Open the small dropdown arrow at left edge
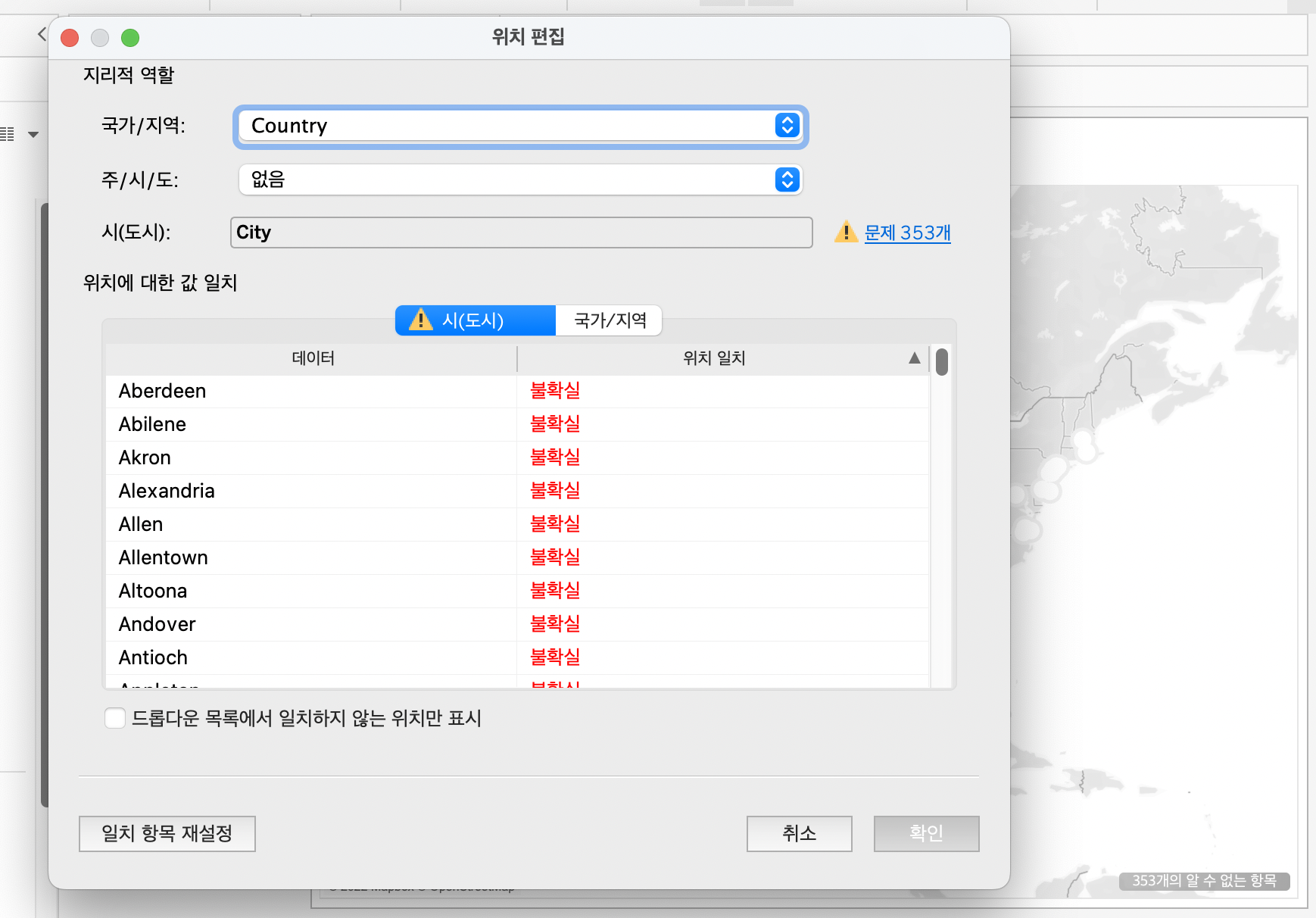Viewport: 1316px width, 918px height. click(33, 135)
